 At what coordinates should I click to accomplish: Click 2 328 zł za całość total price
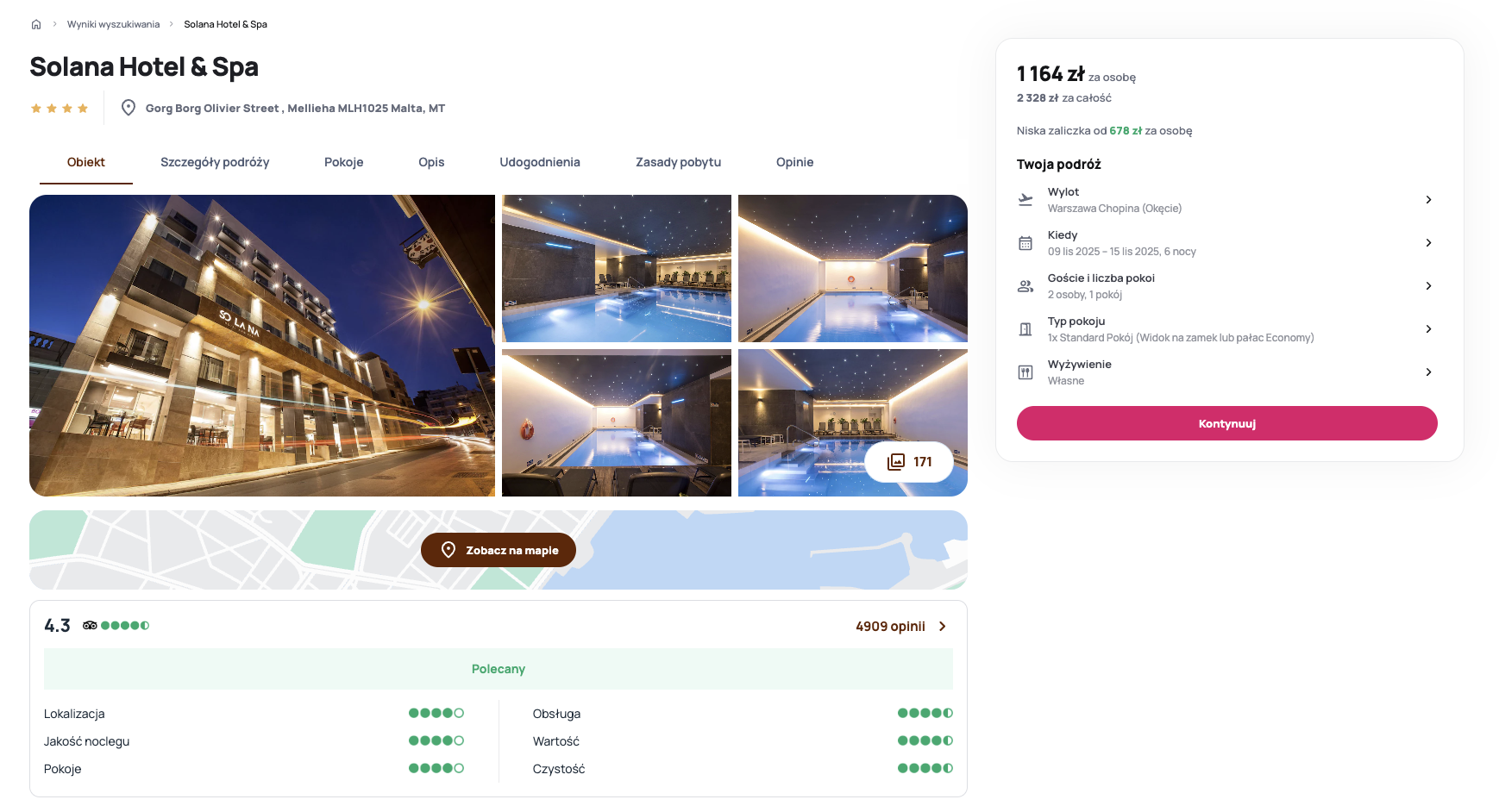click(x=1064, y=98)
